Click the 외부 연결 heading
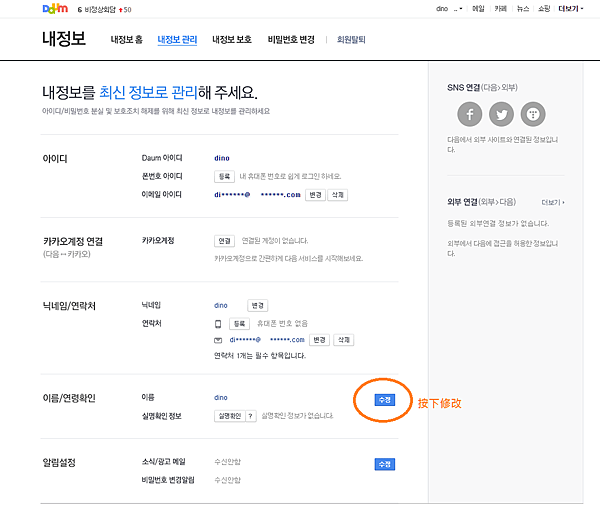The width and height of the screenshot is (600, 511). pos(481,202)
